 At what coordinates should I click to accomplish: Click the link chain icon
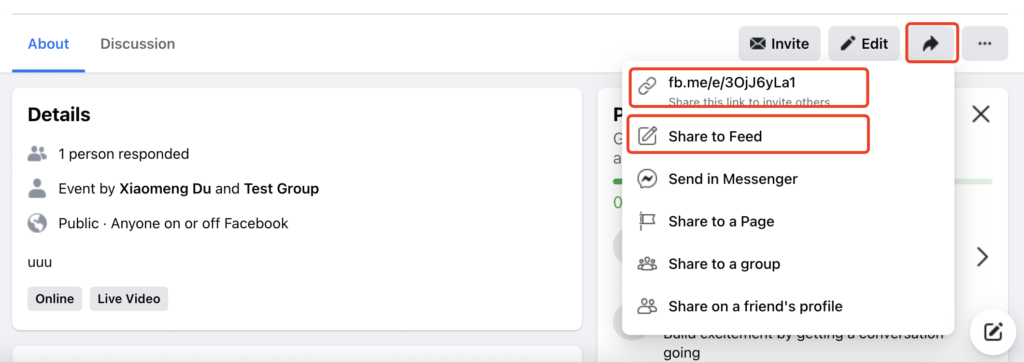[x=647, y=86]
